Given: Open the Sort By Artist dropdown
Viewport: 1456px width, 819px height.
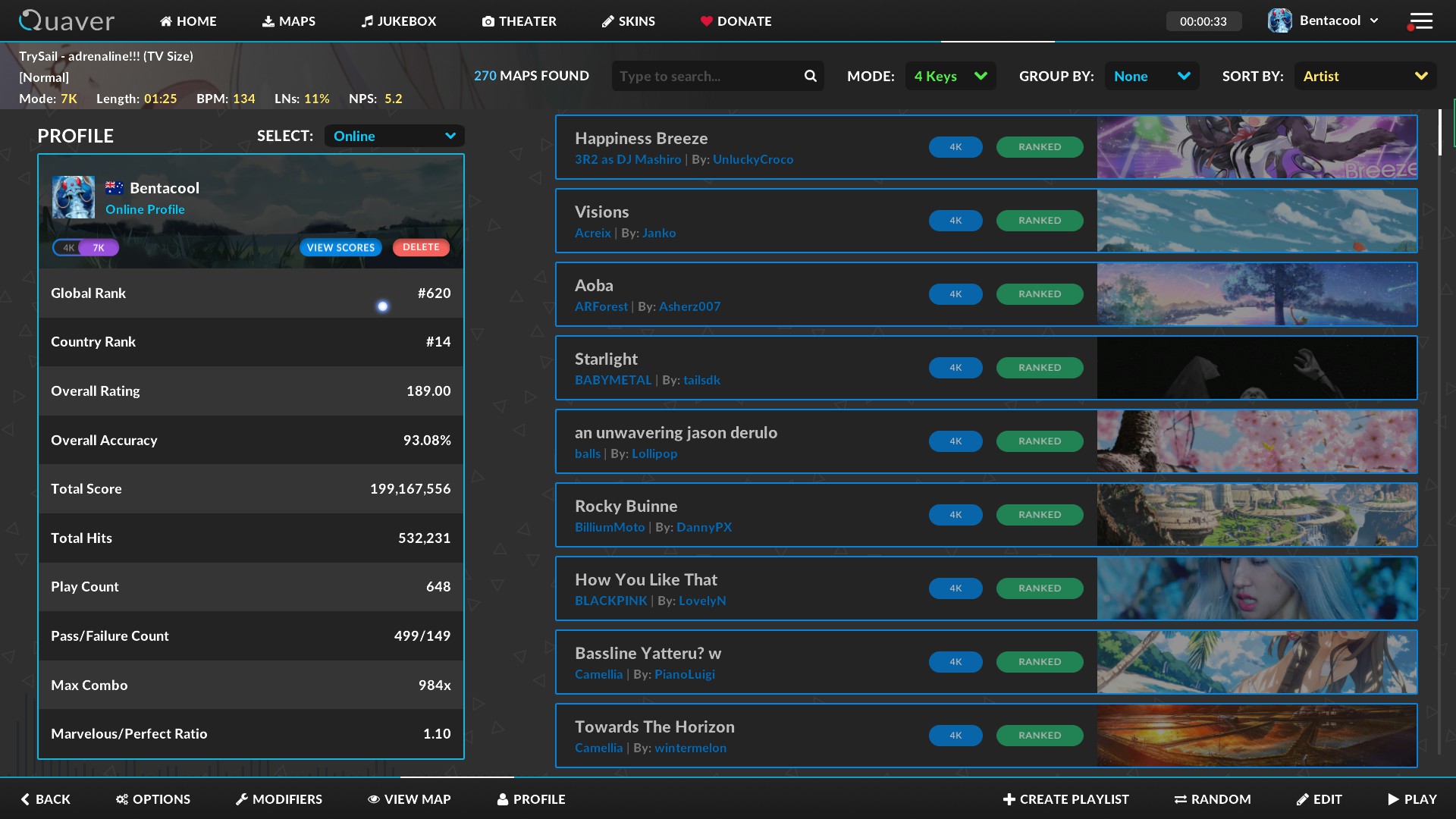Looking at the screenshot, I should click(x=1364, y=76).
